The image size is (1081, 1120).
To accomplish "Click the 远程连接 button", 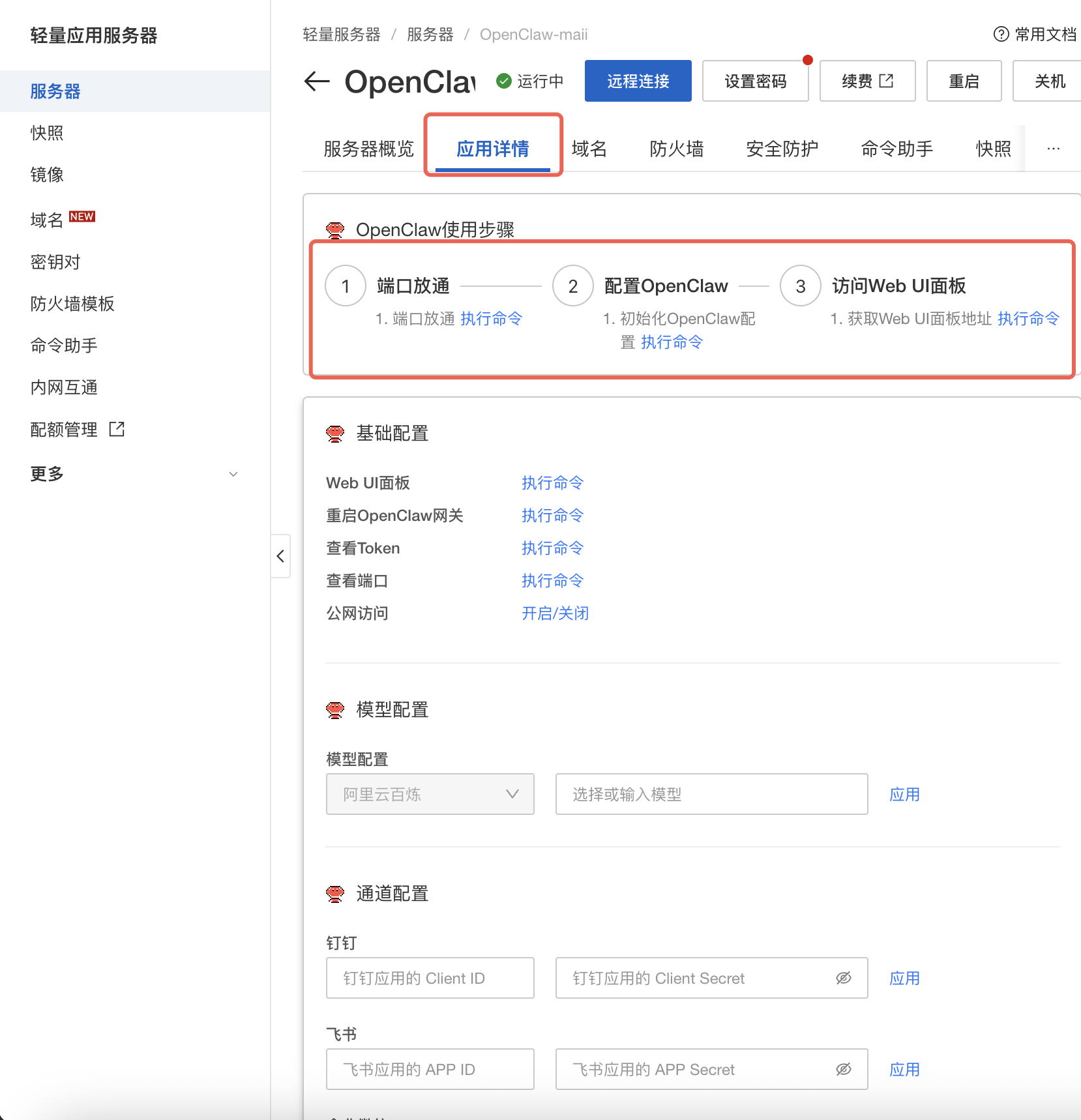I will click(638, 81).
